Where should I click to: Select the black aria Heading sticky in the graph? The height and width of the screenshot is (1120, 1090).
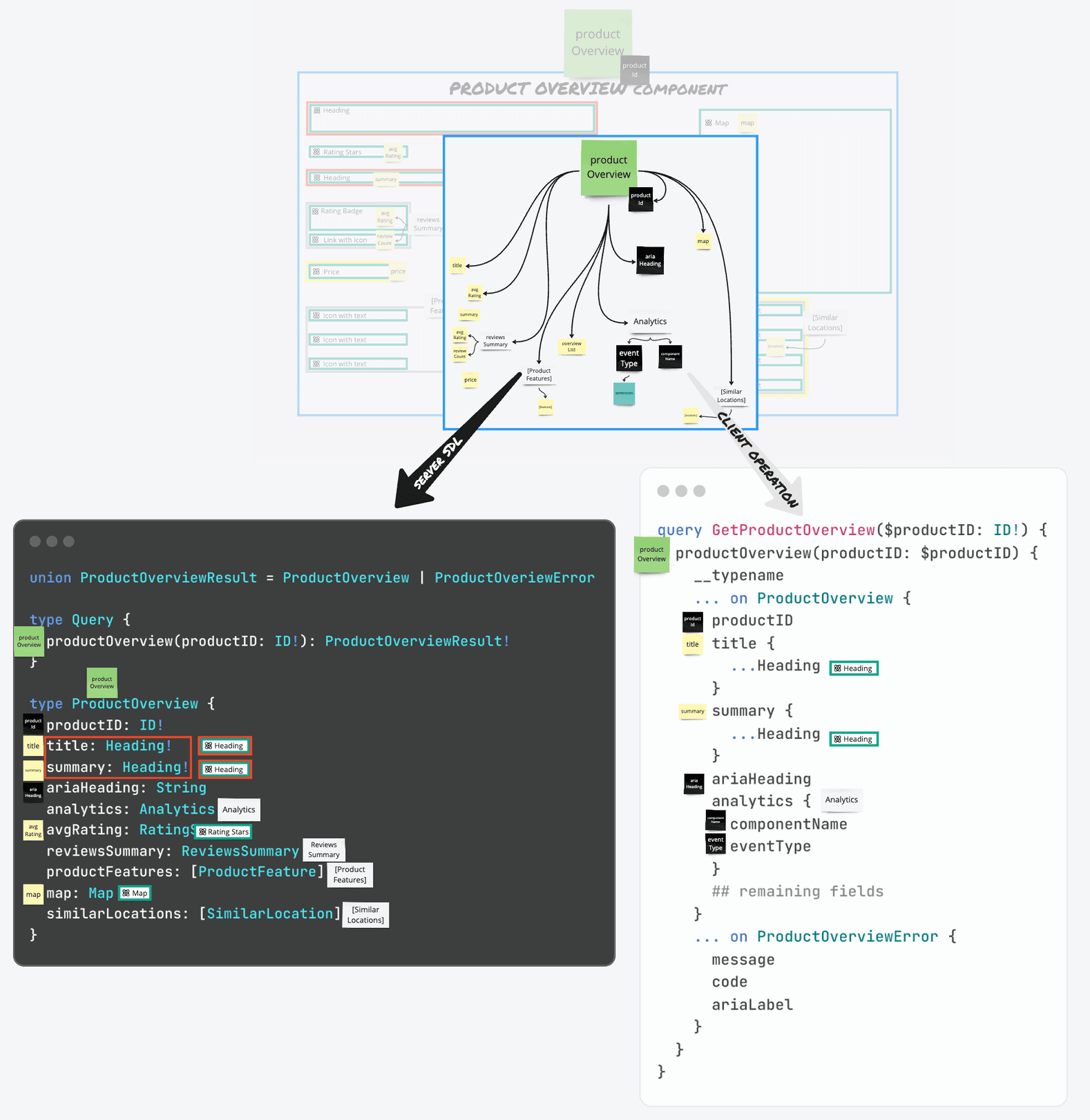click(x=650, y=260)
